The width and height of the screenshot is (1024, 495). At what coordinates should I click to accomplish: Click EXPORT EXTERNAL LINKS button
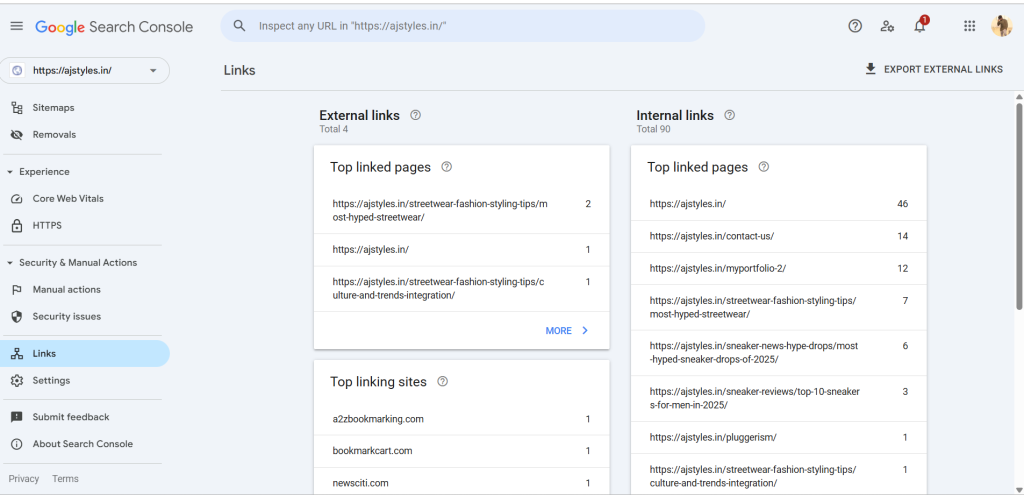[934, 69]
